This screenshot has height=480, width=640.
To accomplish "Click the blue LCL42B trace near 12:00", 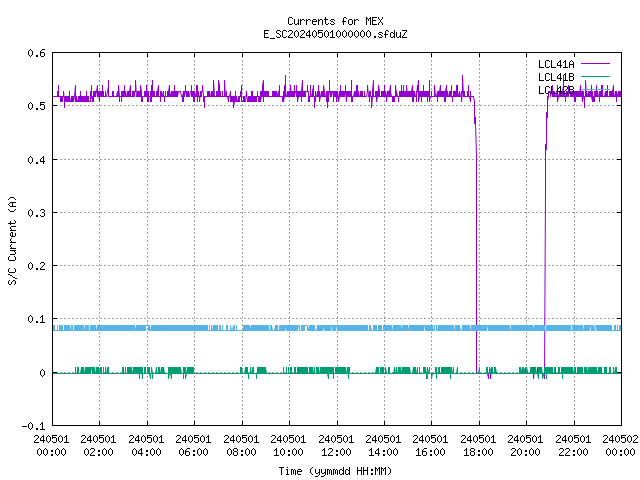I will tap(337, 328).
